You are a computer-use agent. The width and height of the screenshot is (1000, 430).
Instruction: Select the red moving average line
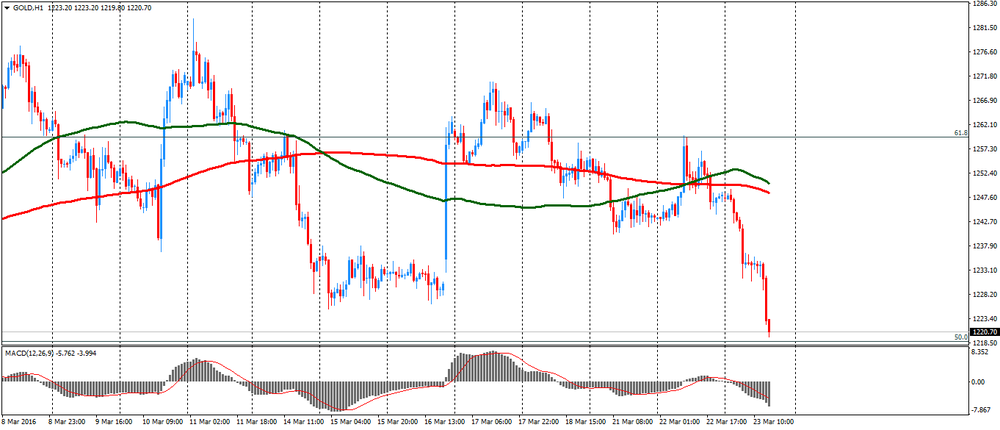(x=400, y=156)
